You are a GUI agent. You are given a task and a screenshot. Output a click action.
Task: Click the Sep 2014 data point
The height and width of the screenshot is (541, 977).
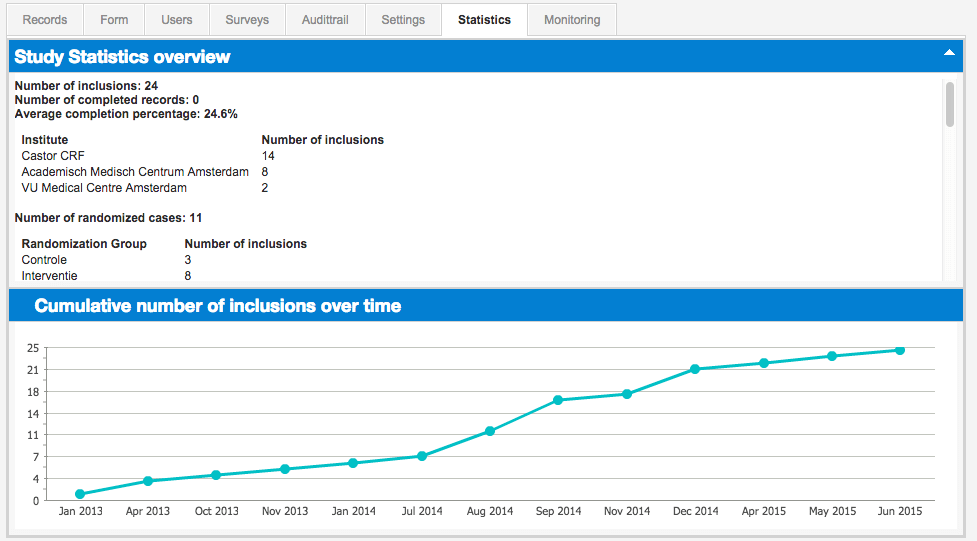[x=558, y=400]
